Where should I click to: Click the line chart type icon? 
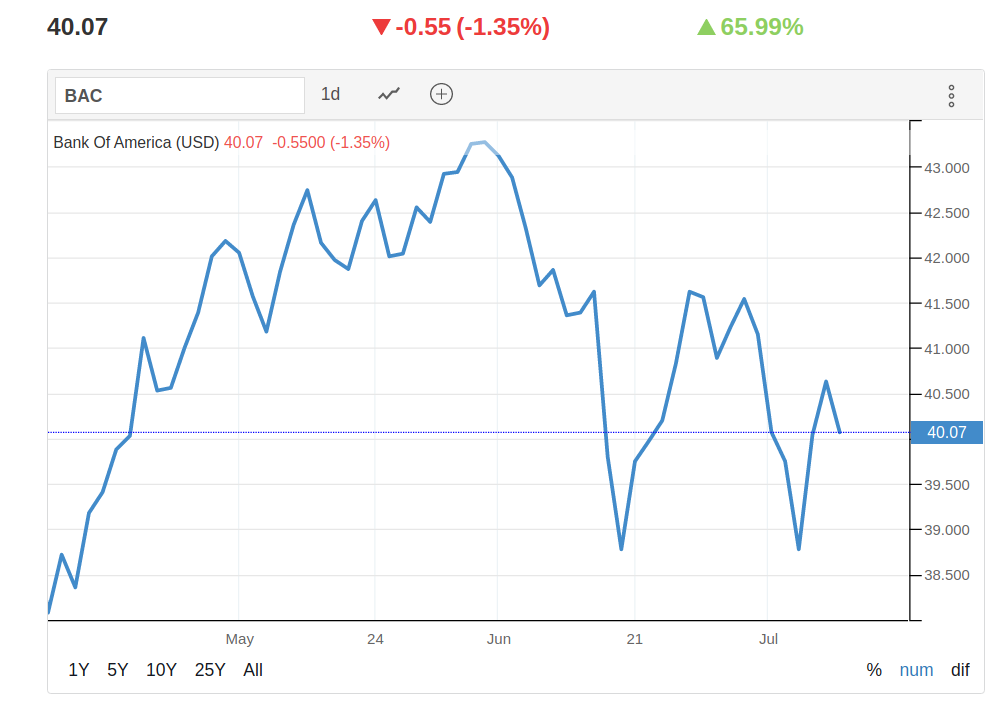tap(389, 94)
